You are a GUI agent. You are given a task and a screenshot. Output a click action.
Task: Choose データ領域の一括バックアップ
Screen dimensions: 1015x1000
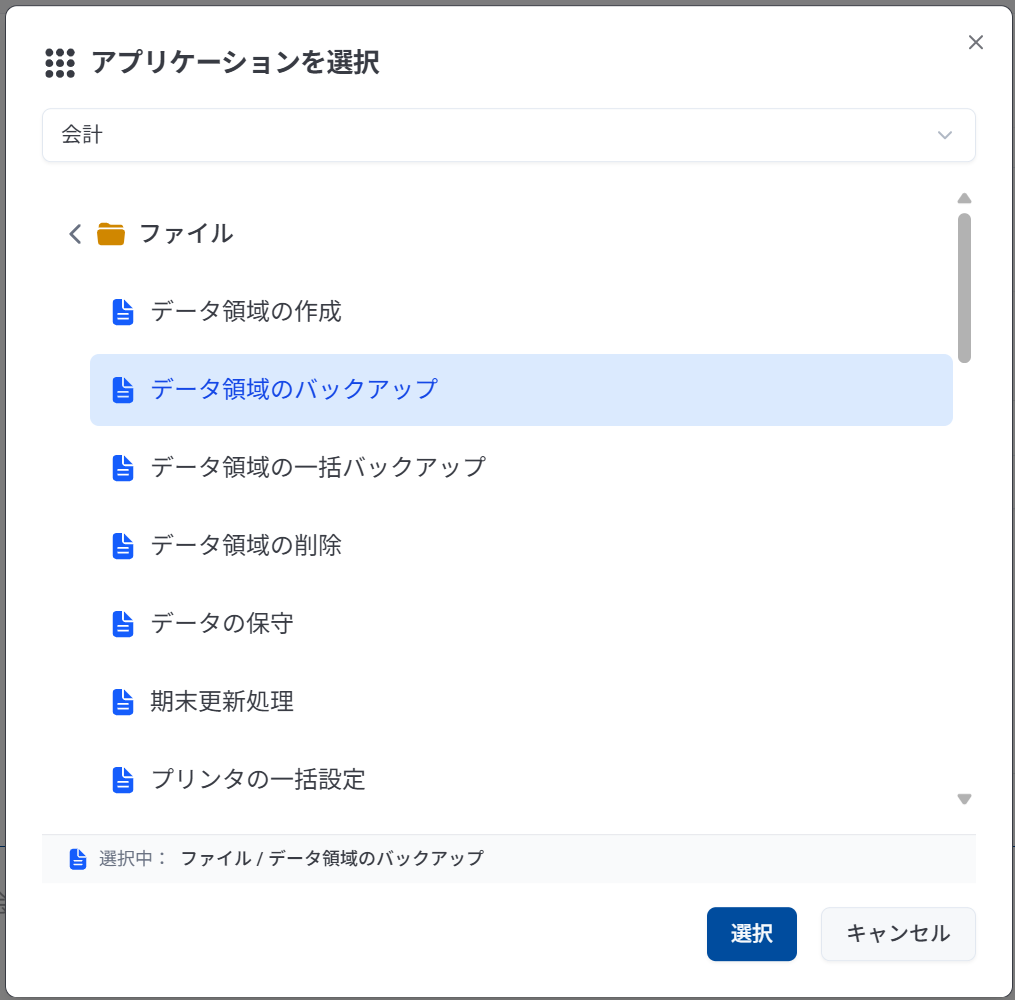(x=521, y=467)
